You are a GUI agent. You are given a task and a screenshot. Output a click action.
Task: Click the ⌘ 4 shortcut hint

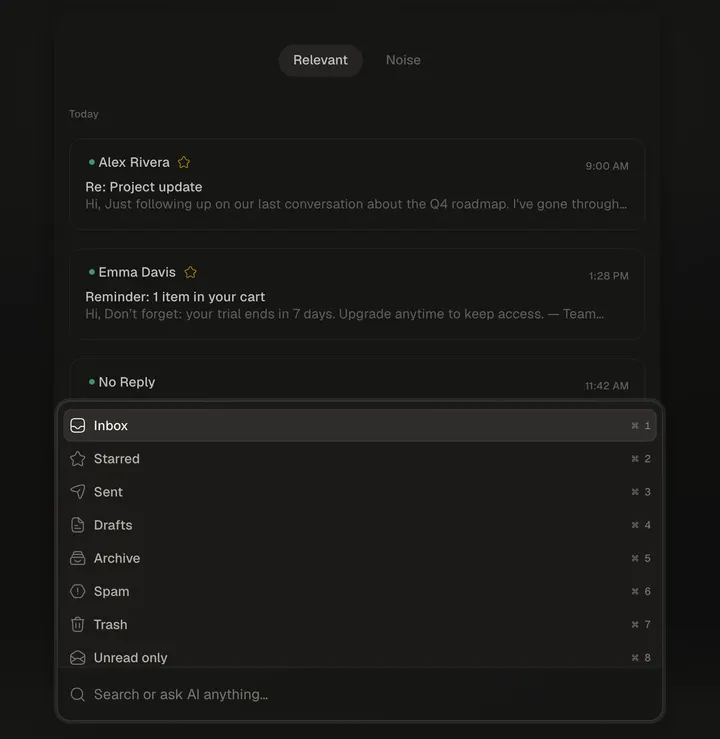(x=641, y=525)
